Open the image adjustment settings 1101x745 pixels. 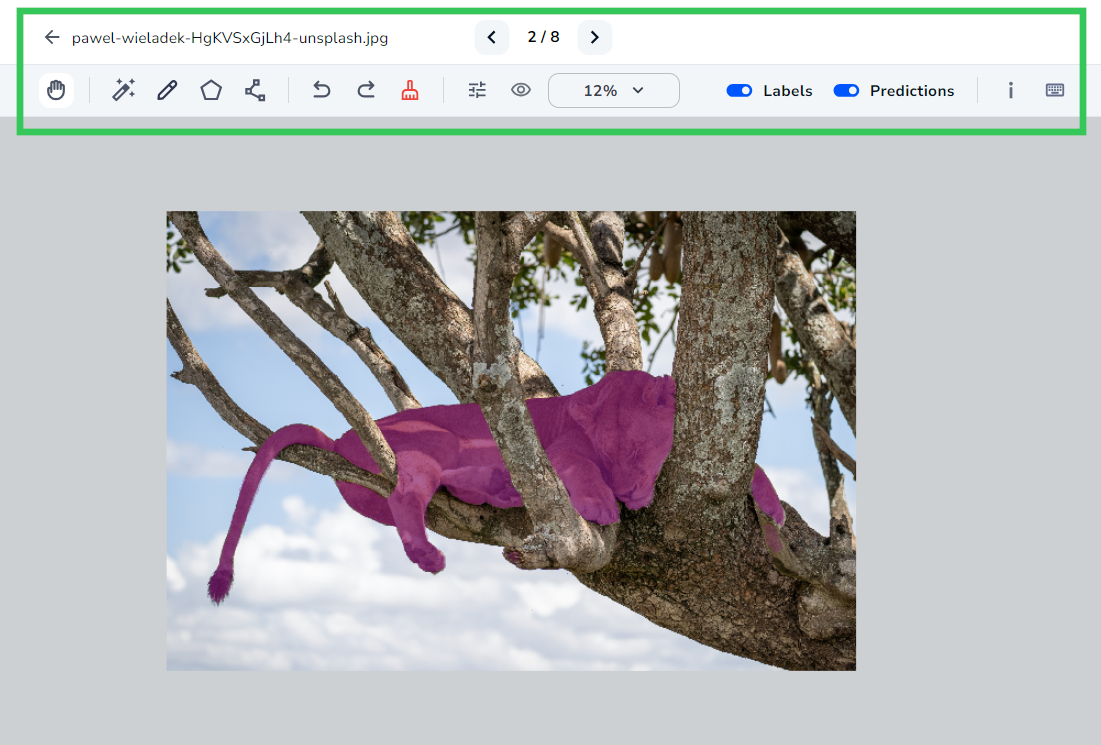(477, 90)
